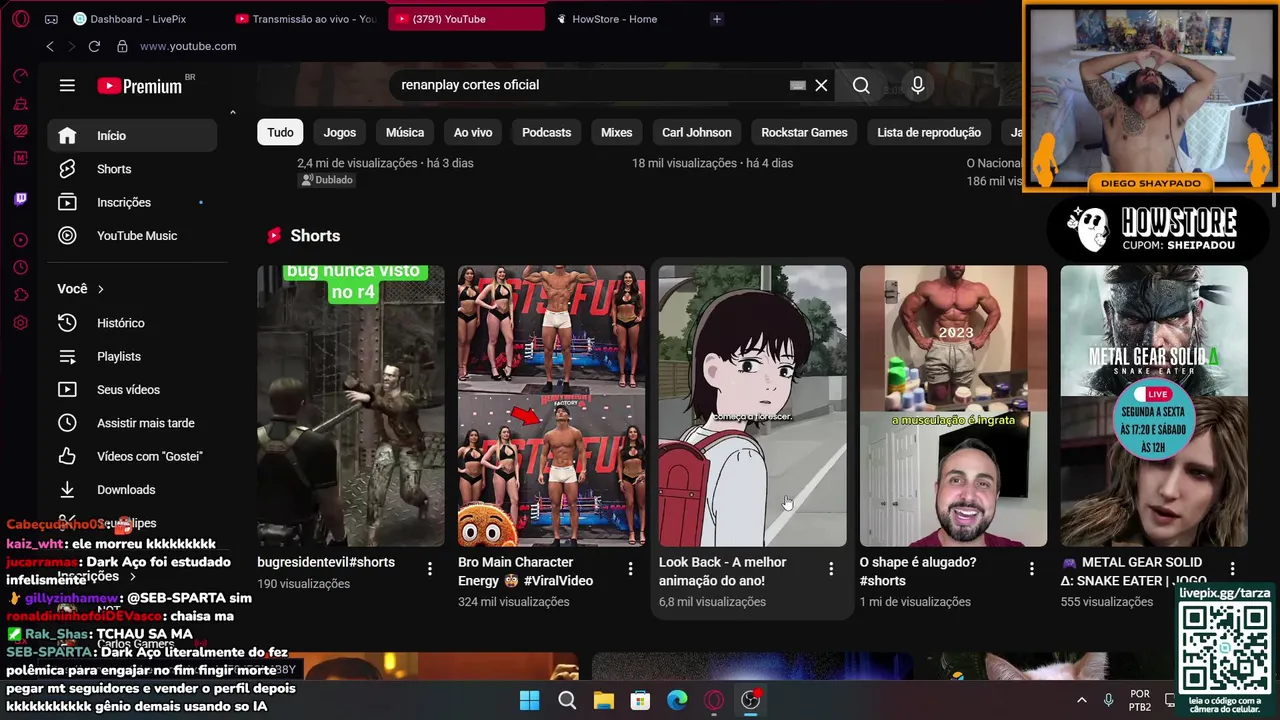Clear the search box with the X icon
Viewport: 1280px width, 720px height.
point(821,85)
